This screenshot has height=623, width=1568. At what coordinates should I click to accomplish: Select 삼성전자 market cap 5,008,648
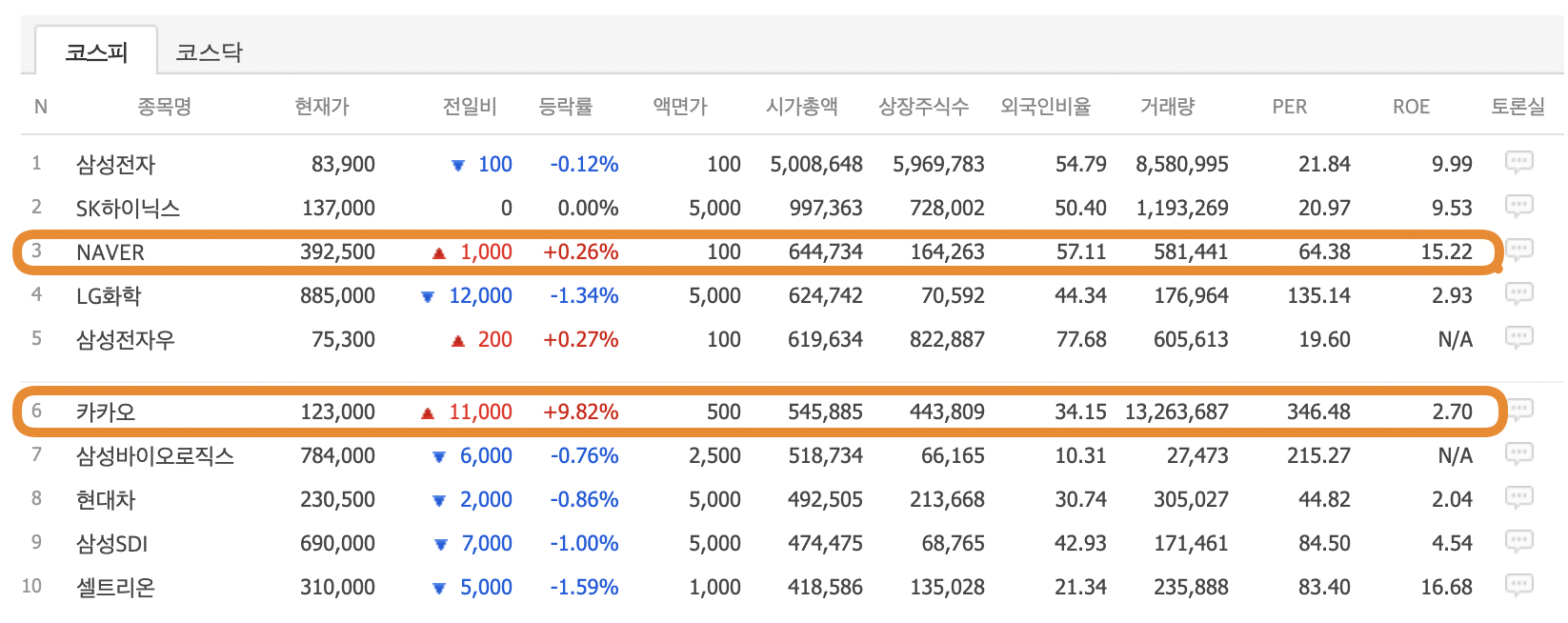(816, 164)
